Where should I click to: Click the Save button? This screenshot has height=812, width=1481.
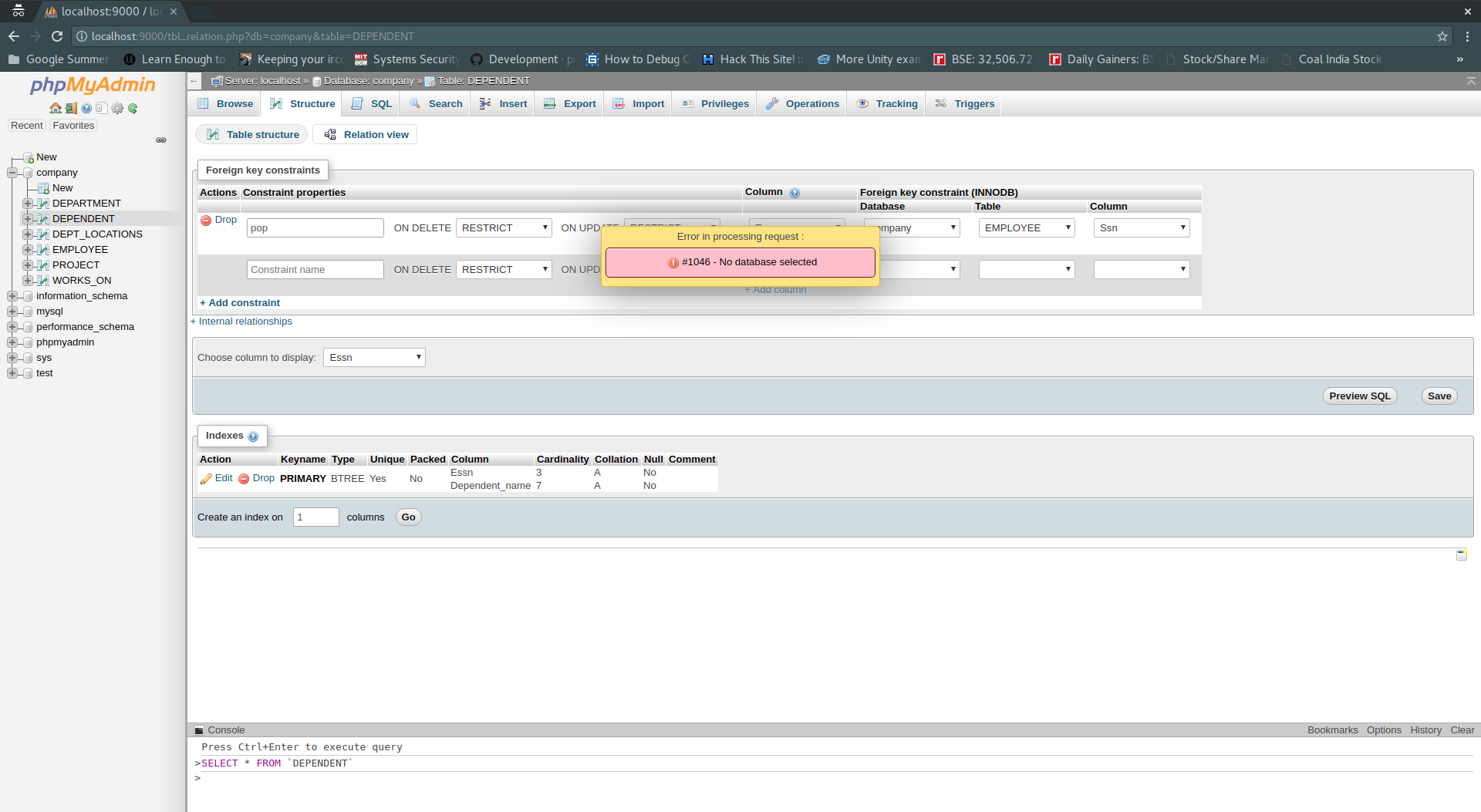point(1438,396)
